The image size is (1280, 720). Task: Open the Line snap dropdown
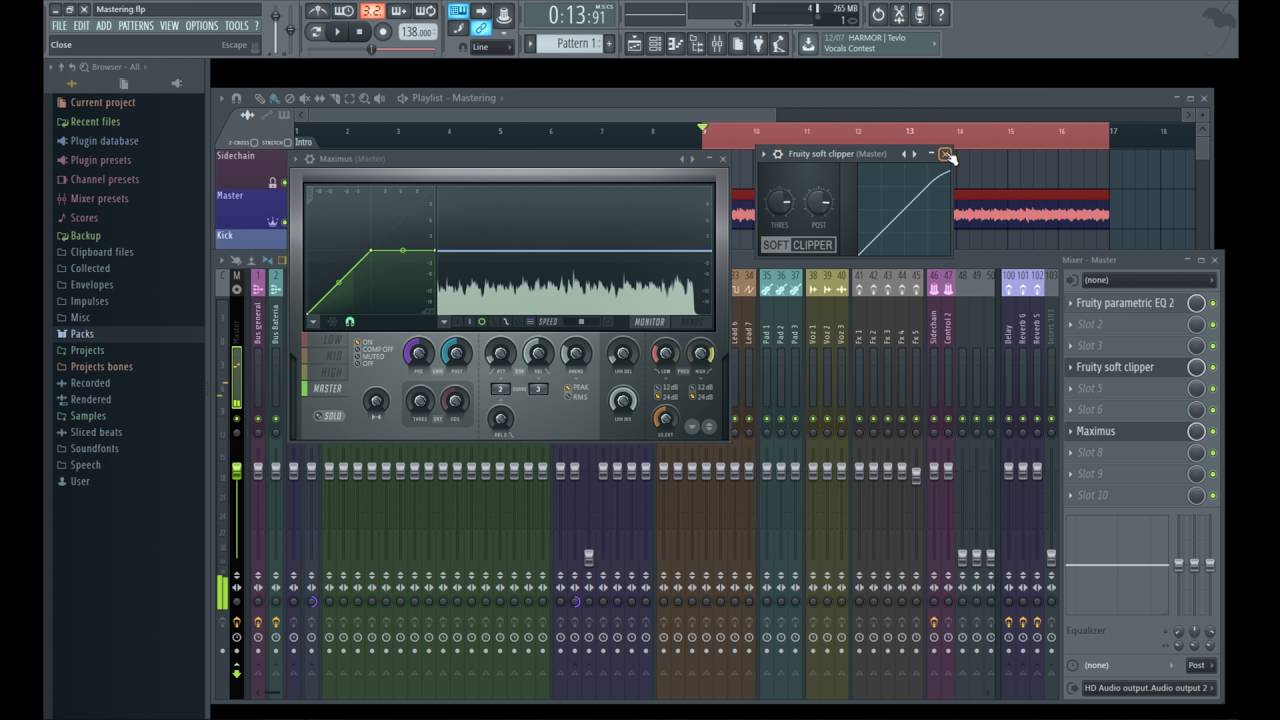coord(492,47)
